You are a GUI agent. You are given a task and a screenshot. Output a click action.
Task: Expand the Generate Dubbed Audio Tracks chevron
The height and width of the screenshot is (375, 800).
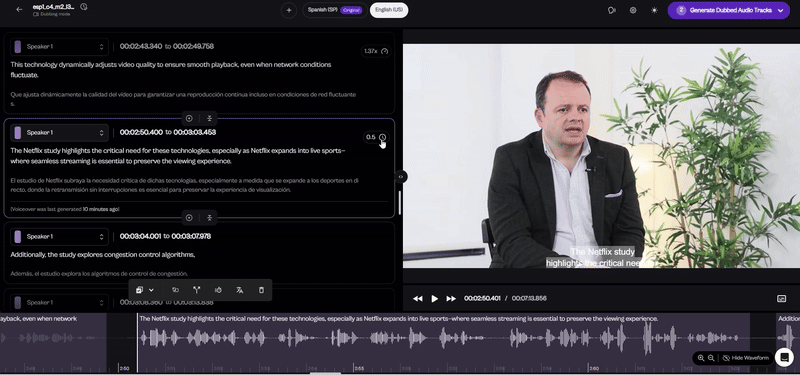[781, 10]
